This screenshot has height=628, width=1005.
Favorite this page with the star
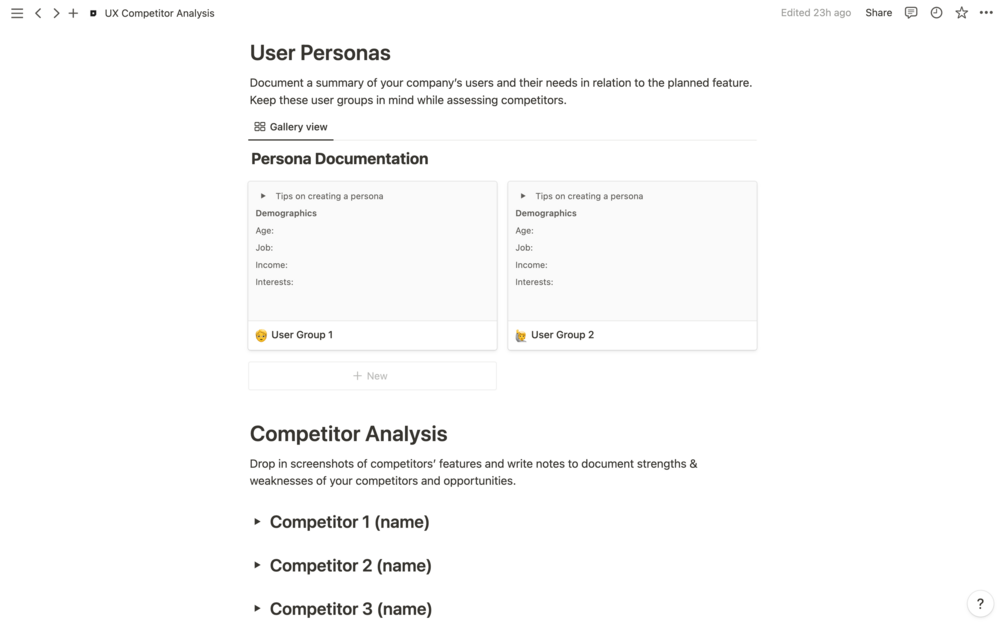(961, 13)
